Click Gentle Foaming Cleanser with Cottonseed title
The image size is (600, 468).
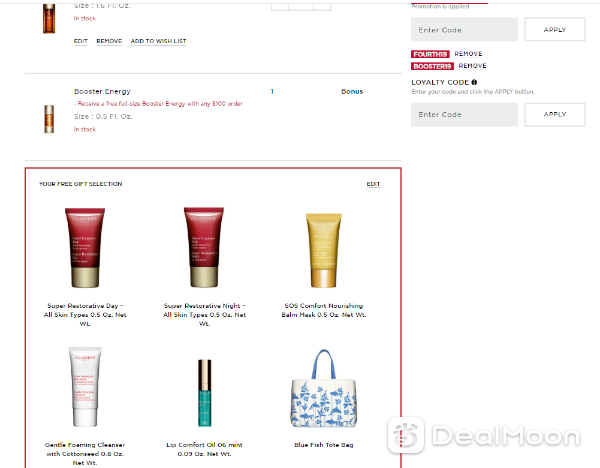[85, 454]
